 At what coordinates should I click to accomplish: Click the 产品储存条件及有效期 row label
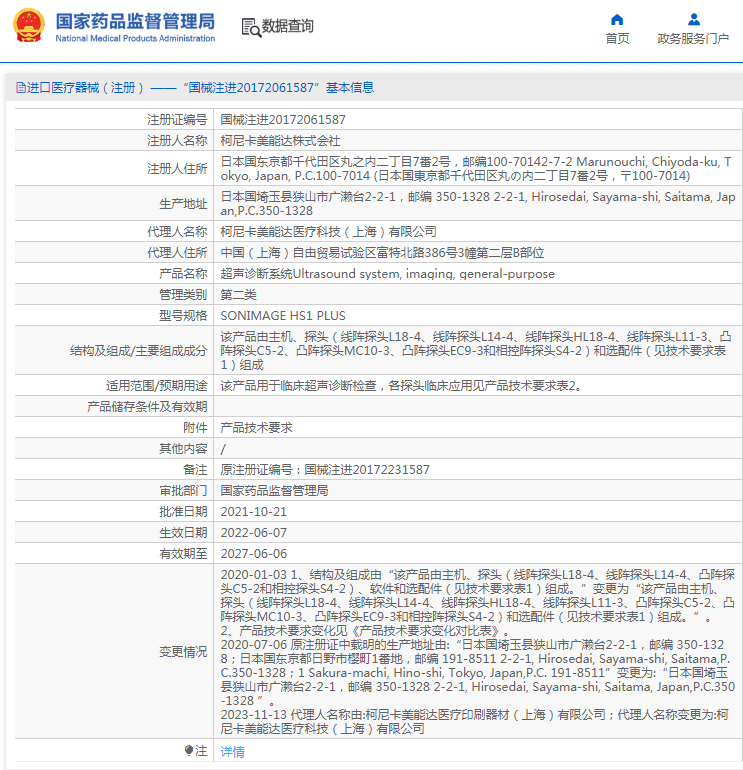pyautogui.click(x=147, y=407)
